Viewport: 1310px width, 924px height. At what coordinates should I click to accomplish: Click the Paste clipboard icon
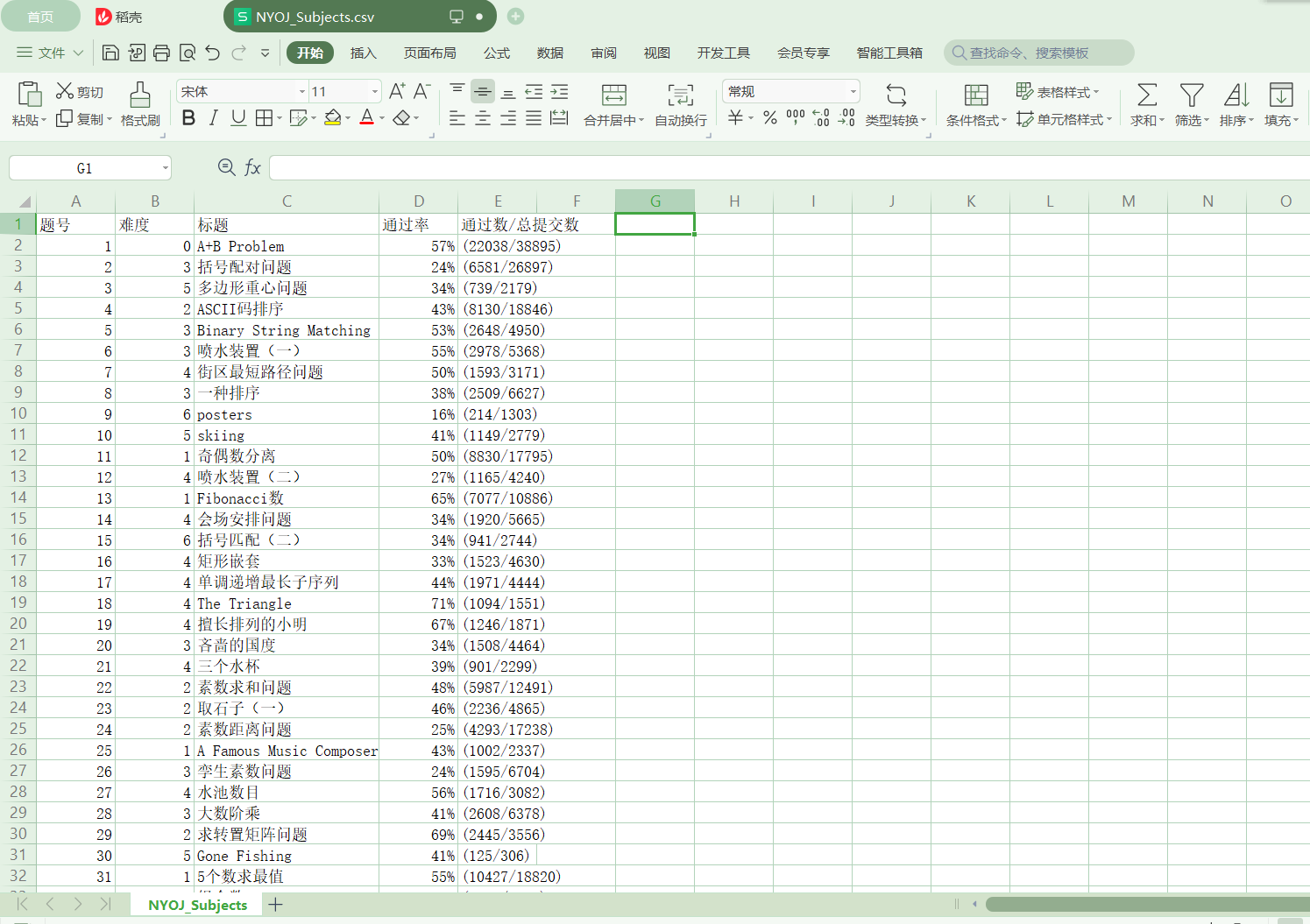(x=29, y=94)
